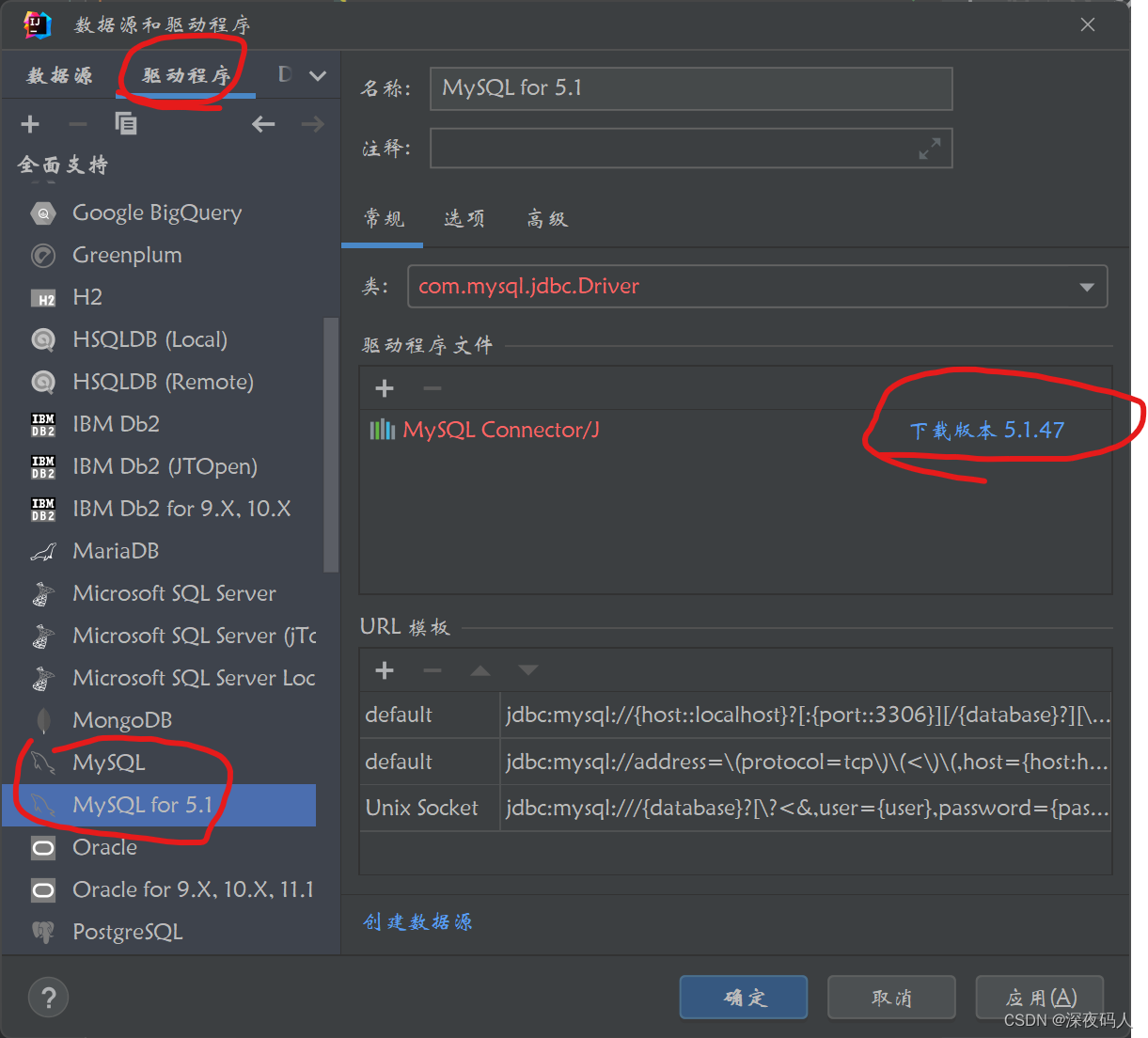Click the 下载版本 5.1.47 download link
Image resolution: width=1148 pixels, height=1038 pixels.
[987, 431]
